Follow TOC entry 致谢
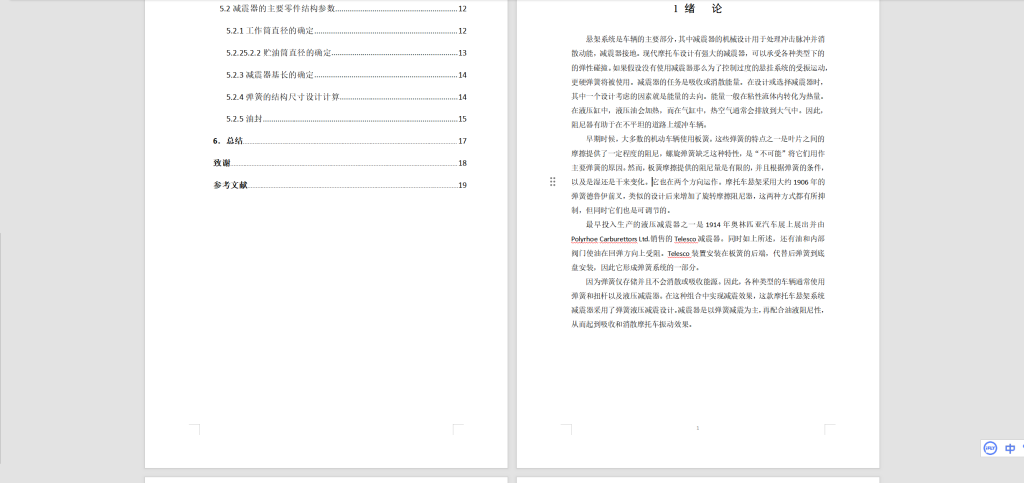This screenshot has height=483, width=1024. (340, 163)
